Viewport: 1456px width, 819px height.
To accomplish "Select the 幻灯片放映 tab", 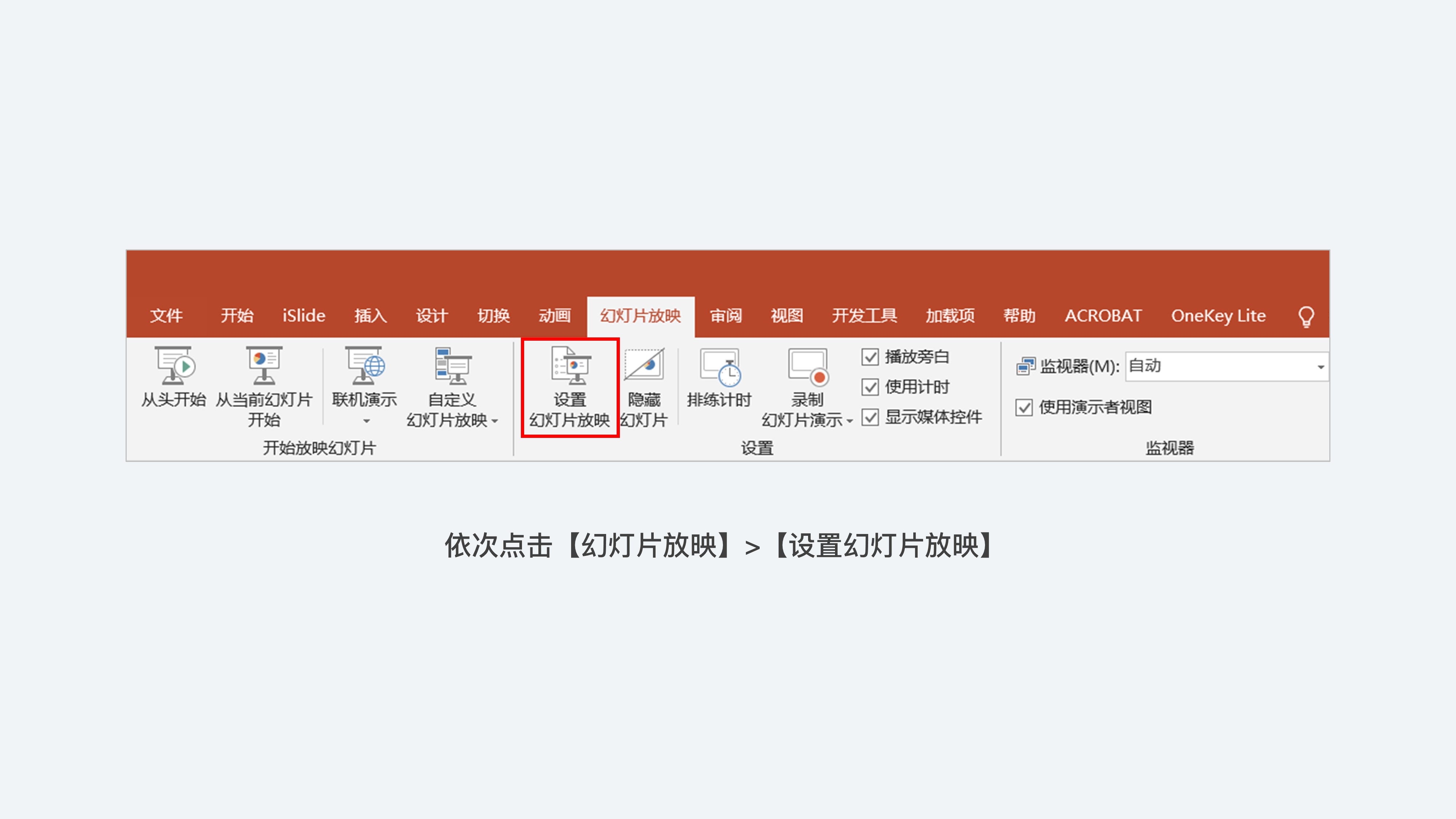I will click(641, 317).
